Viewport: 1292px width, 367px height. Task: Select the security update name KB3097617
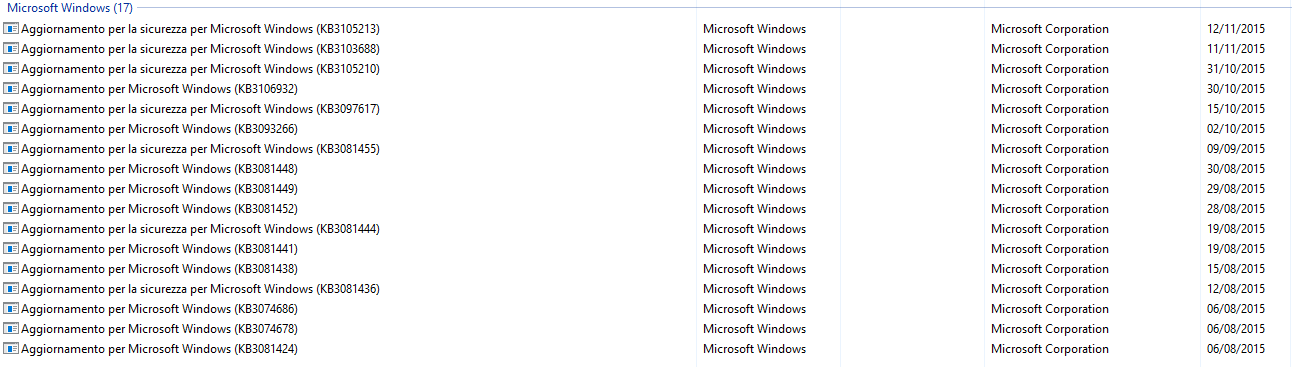tap(200, 109)
